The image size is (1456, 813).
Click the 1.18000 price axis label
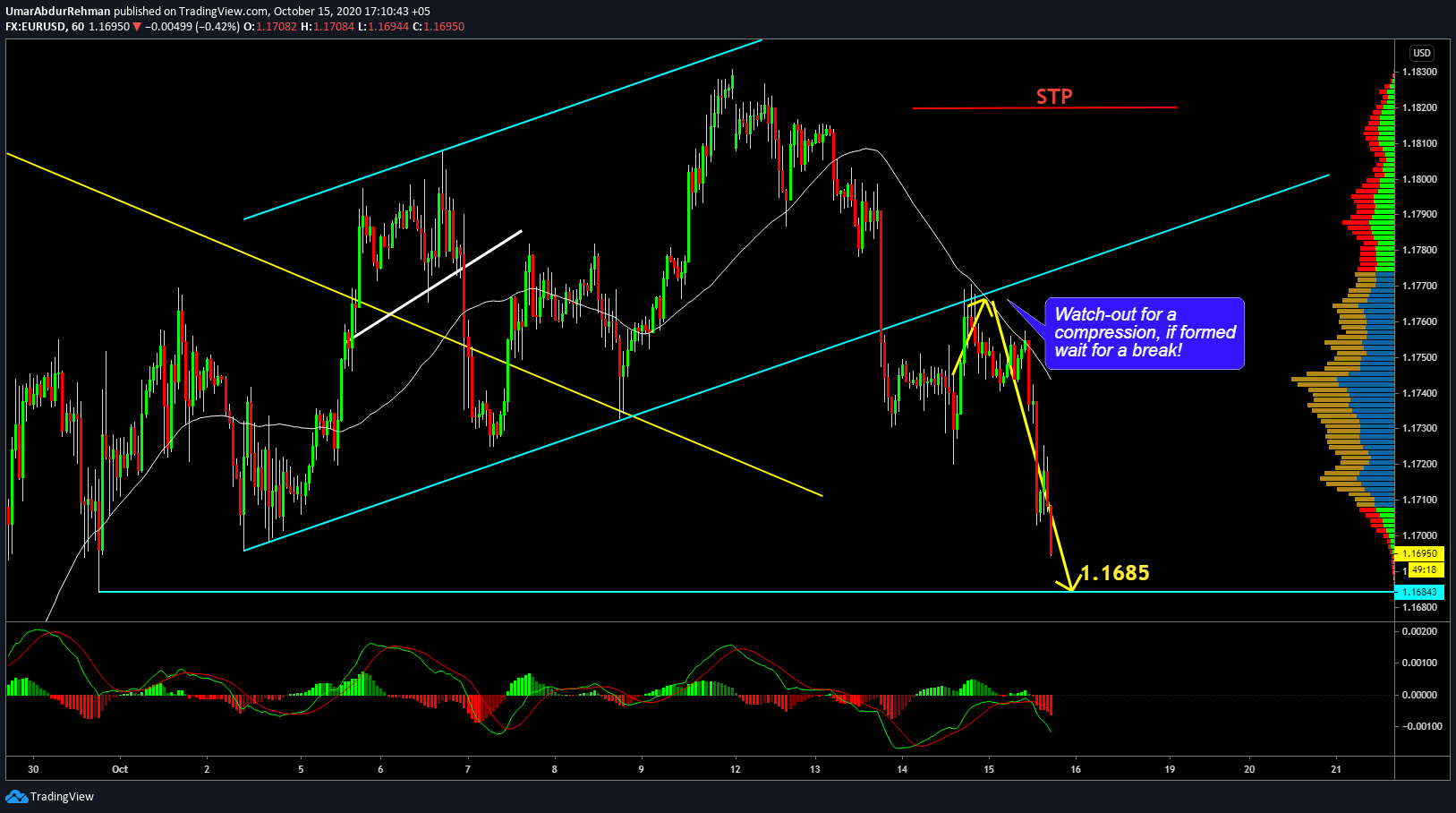[1419, 179]
